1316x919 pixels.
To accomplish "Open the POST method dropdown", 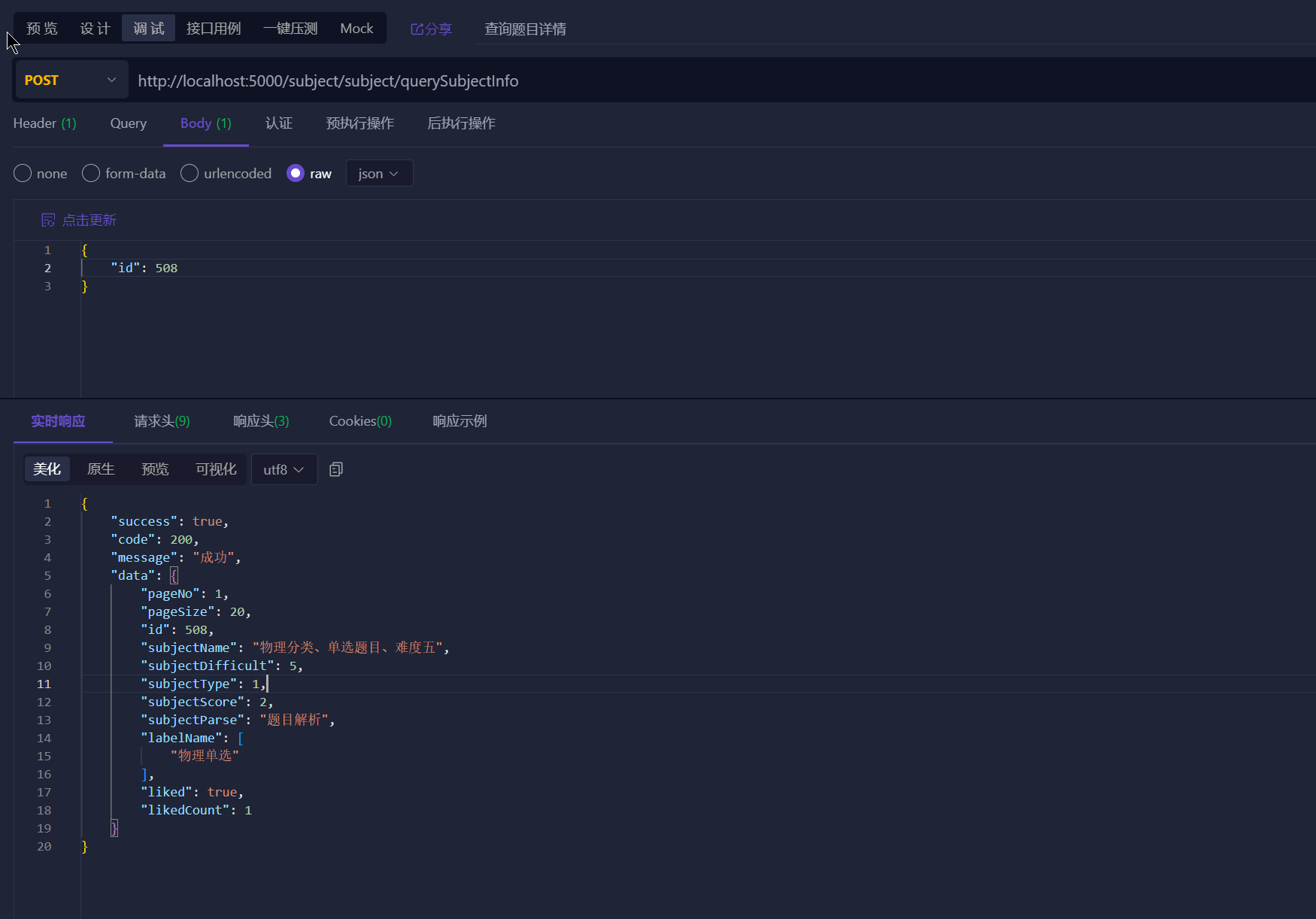I will coord(71,80).
